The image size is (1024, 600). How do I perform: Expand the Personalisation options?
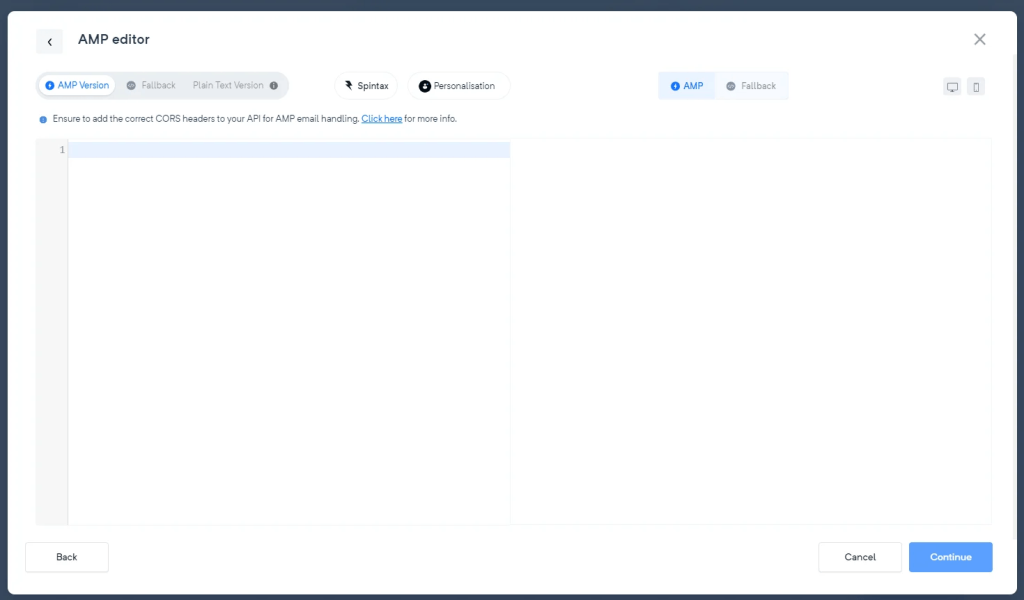click(x=458, y=85)
